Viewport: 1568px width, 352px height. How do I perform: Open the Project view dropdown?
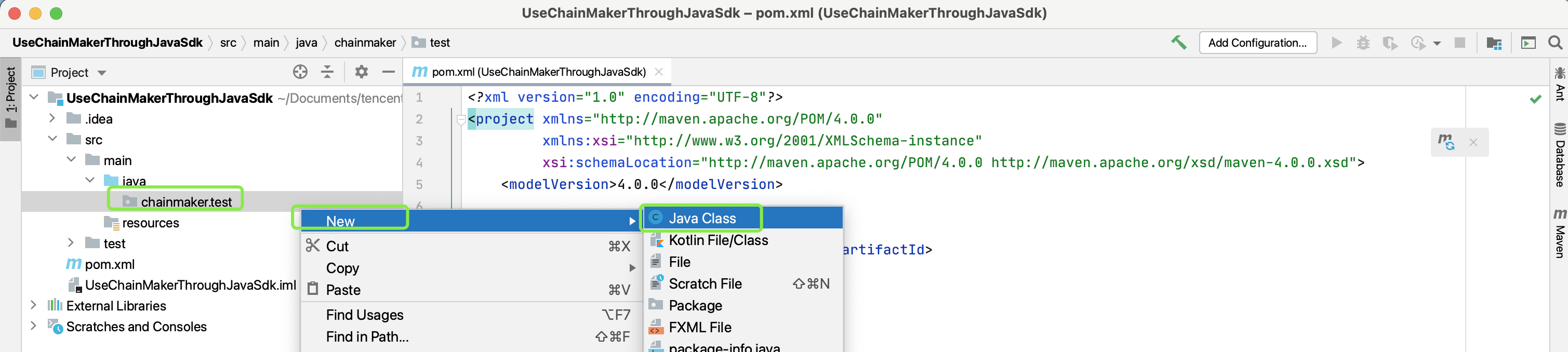pos(102,73)
